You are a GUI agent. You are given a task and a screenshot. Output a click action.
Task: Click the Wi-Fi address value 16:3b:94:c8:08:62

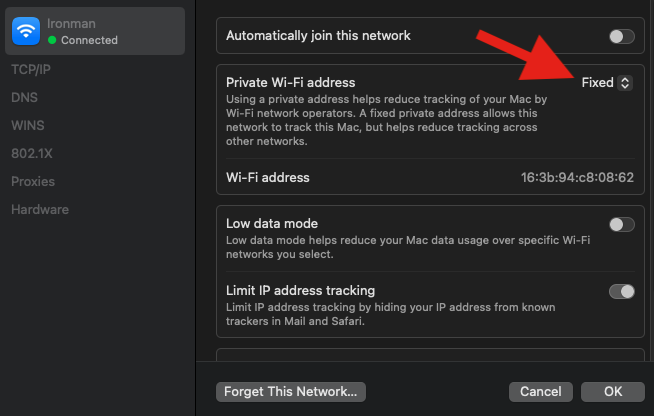577,178
